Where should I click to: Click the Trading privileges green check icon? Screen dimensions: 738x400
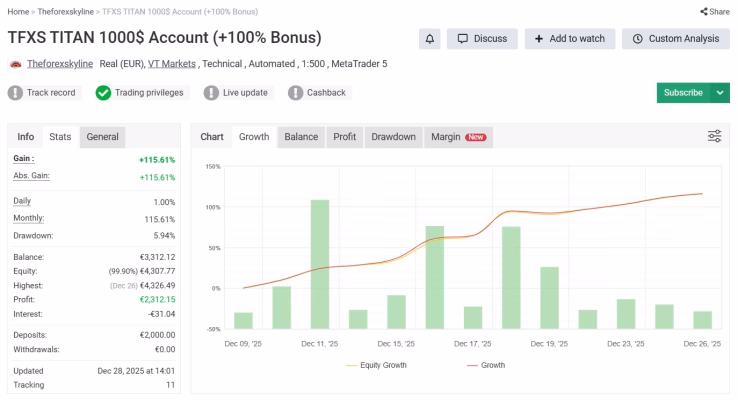[103, 93]
